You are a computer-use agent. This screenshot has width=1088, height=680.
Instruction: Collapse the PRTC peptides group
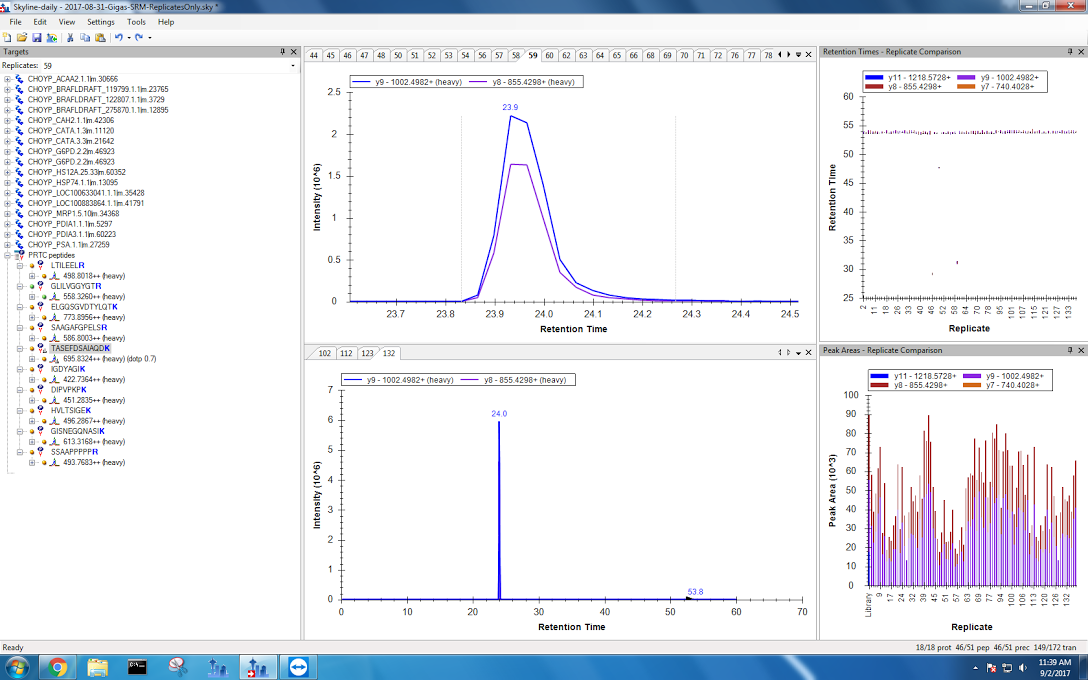click(x=8, y=255)
